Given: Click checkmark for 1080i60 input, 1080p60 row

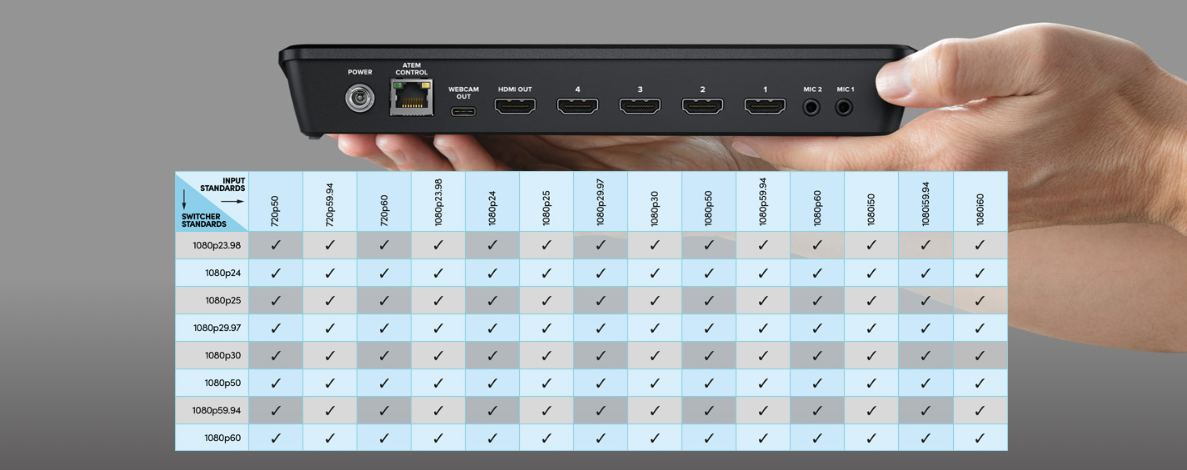Looking at the screenshot, I should [x=980, y=437].
